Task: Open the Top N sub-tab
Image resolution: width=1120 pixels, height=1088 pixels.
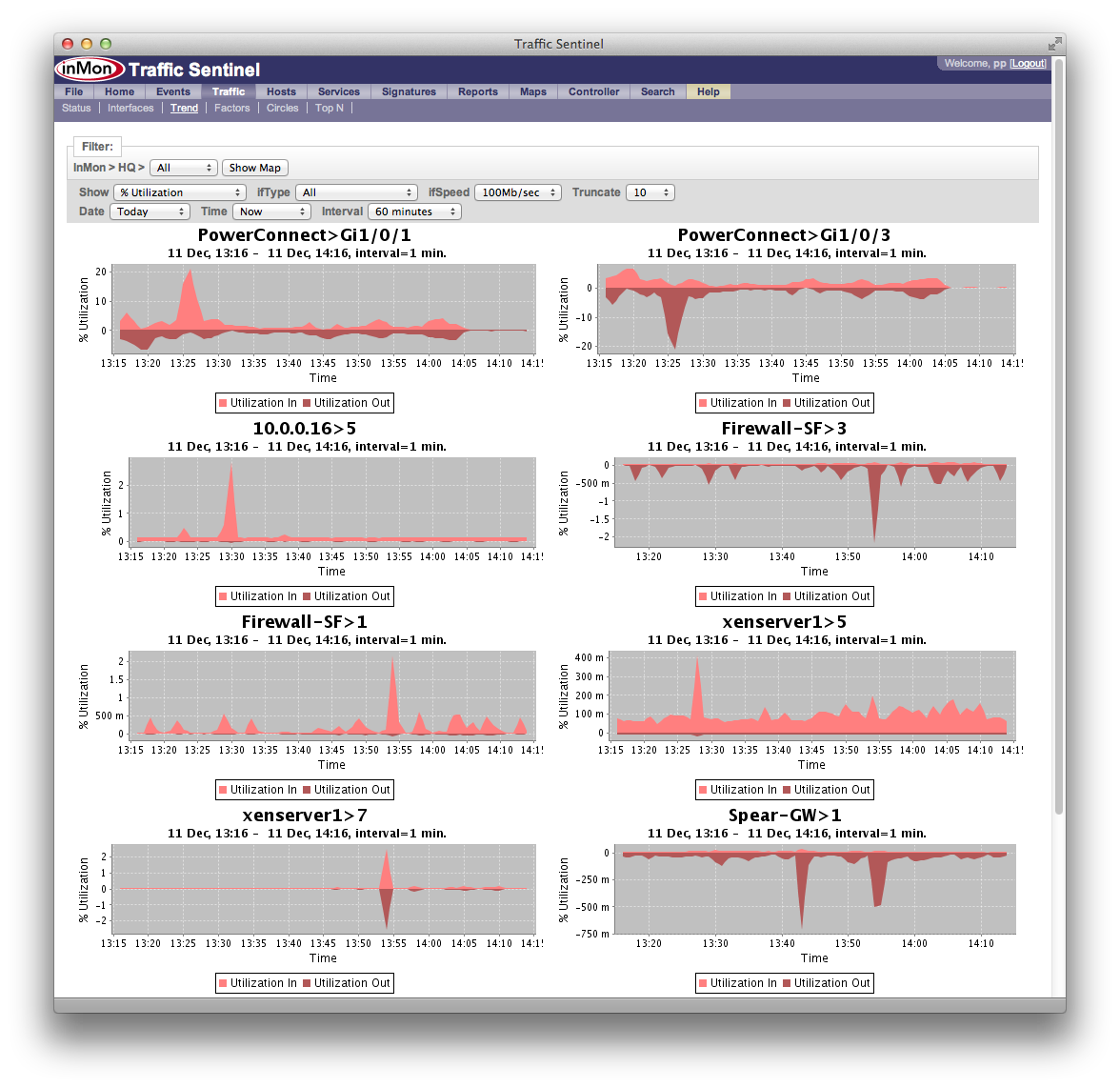Action: coord(330,108)
